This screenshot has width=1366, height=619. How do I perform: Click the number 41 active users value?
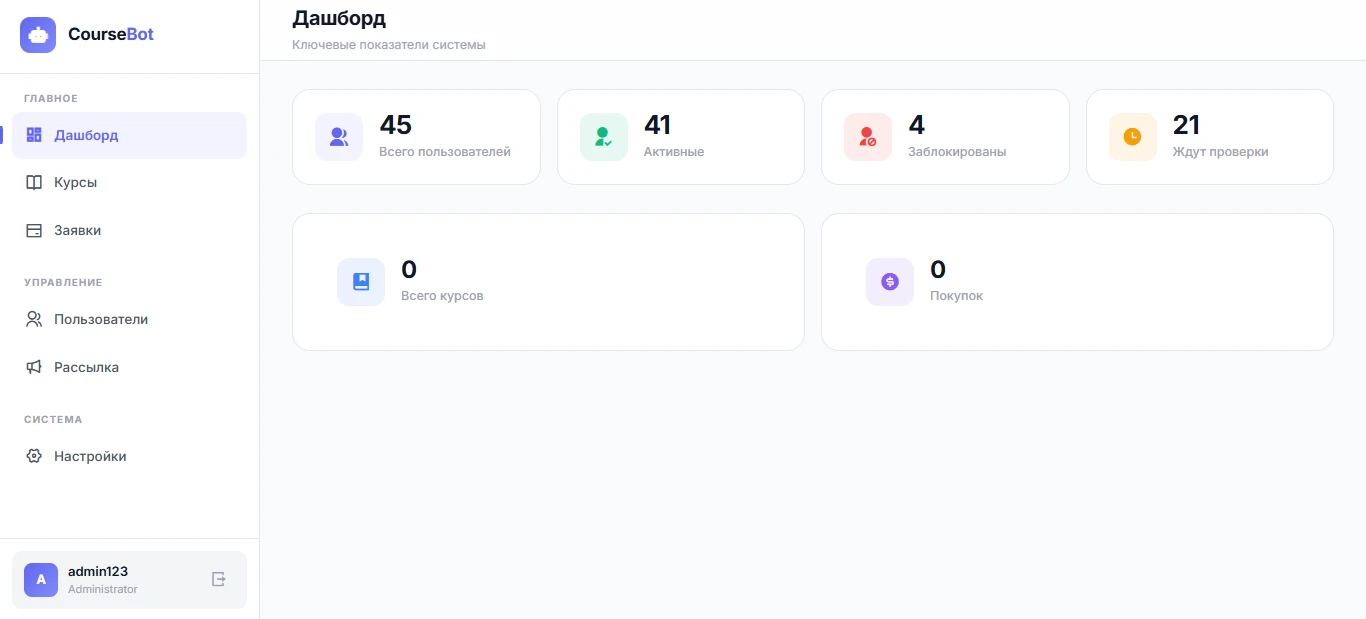658,125
